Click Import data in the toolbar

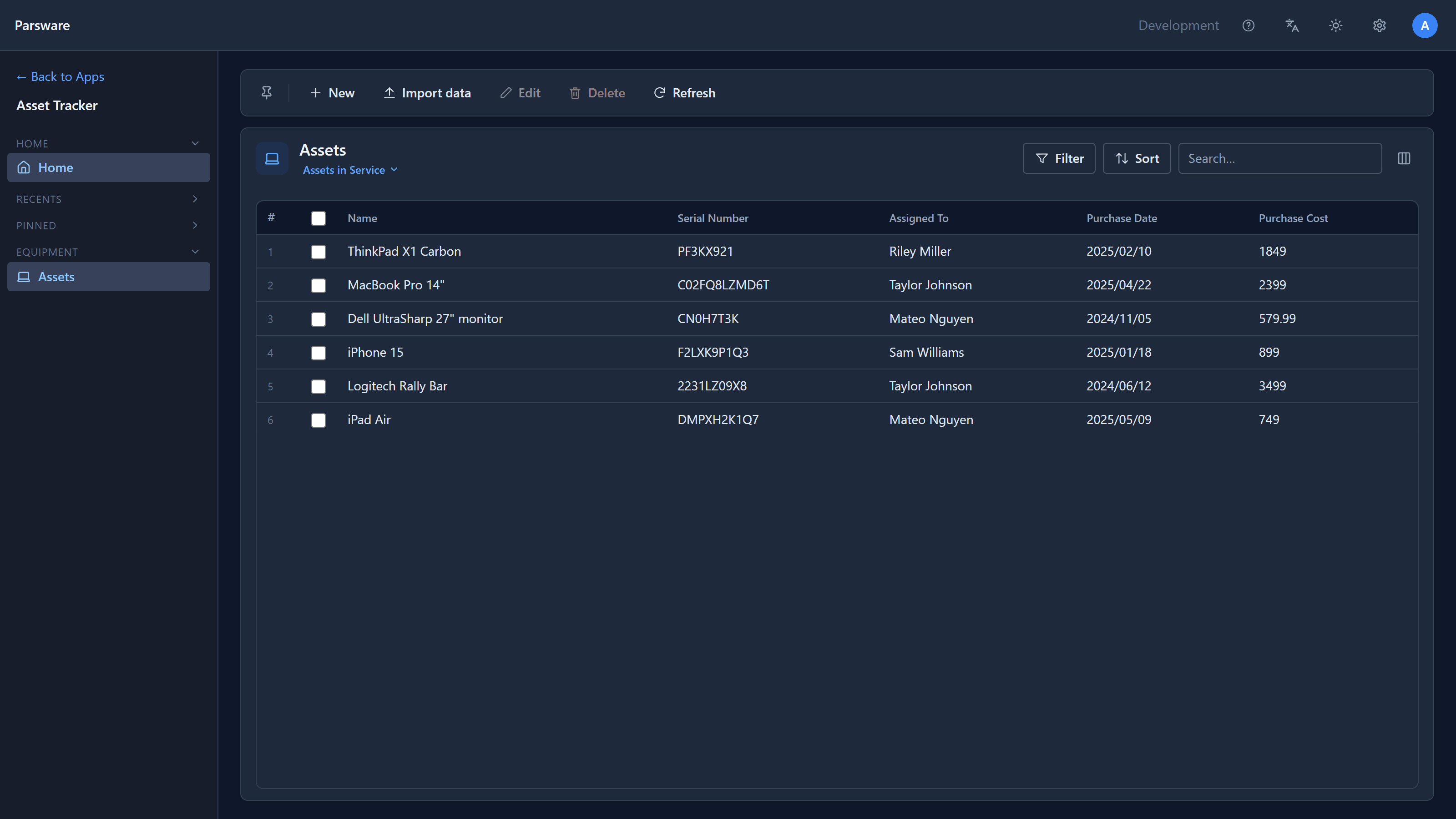coord(427,93)
